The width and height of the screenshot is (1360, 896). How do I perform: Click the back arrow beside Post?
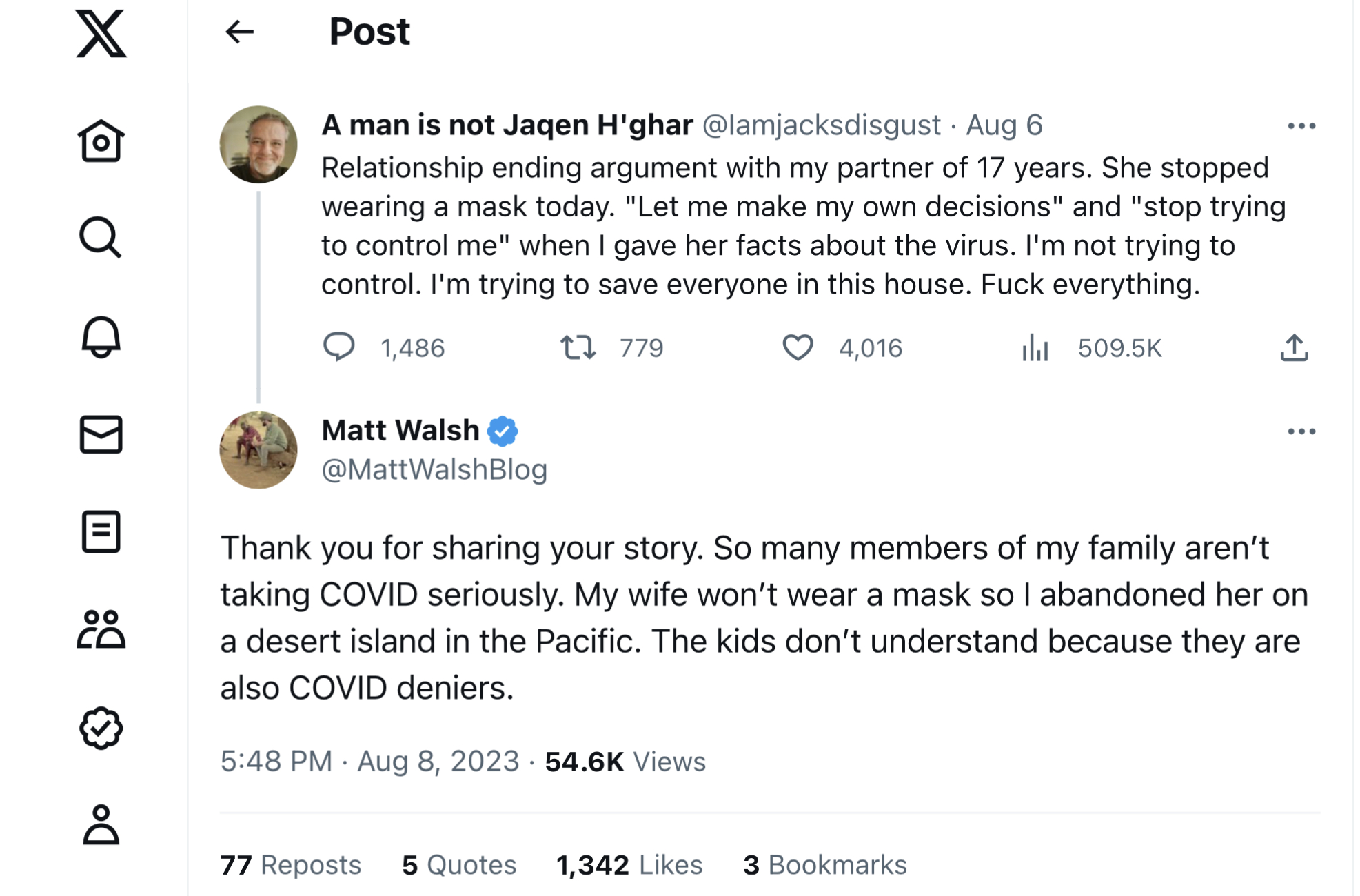coord(239,32)
